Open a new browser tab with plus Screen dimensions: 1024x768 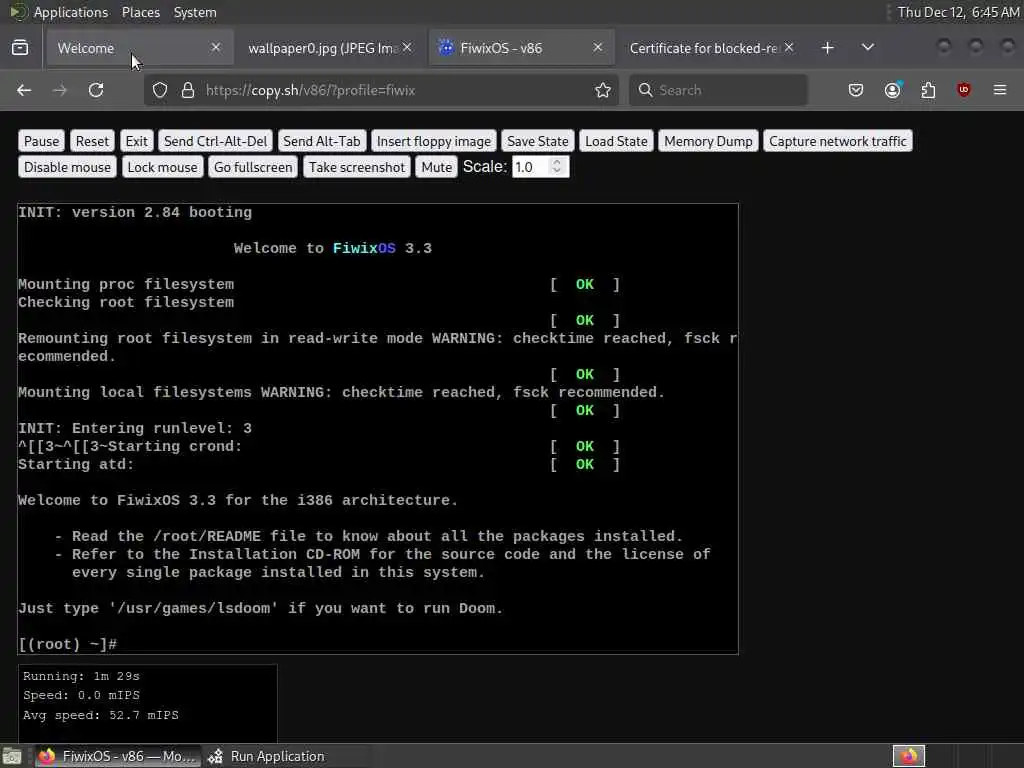(x=827, y=48)
